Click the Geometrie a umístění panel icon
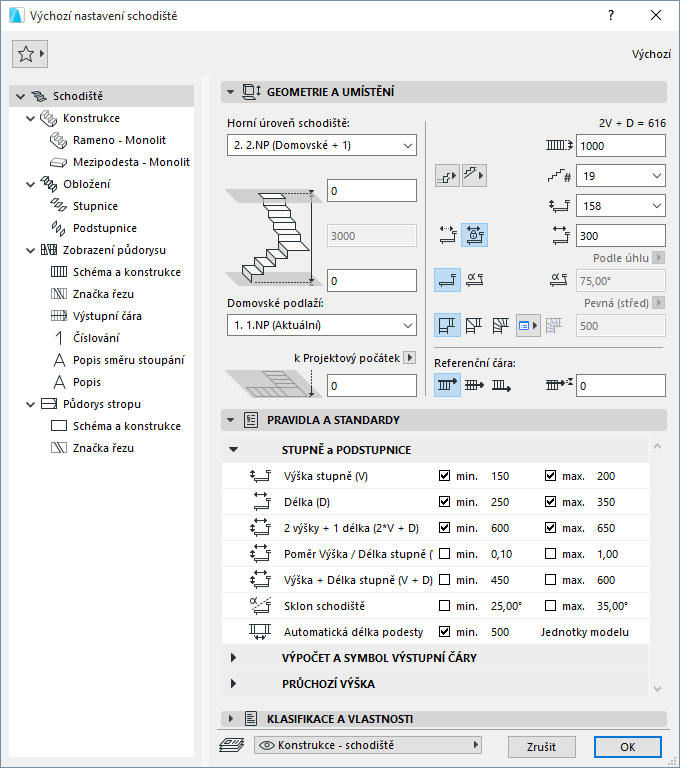 pyautogui.click(x=252, y=92)
